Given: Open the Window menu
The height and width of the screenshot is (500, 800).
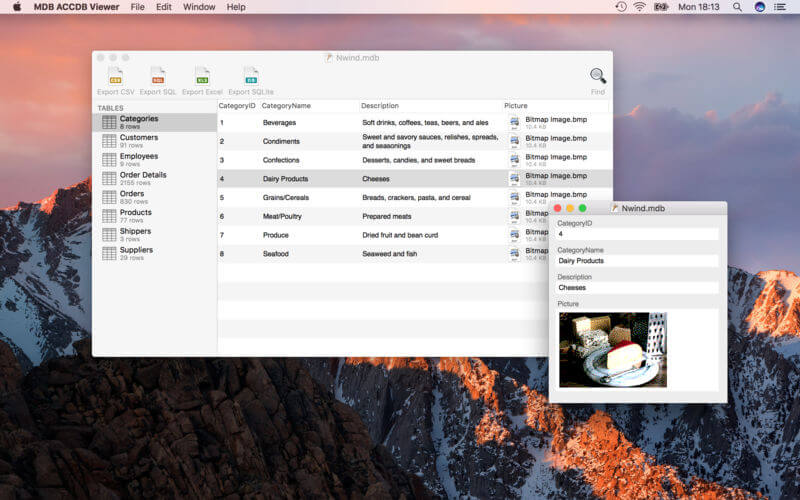Looking at the screenshot, I should click(199, 7).
